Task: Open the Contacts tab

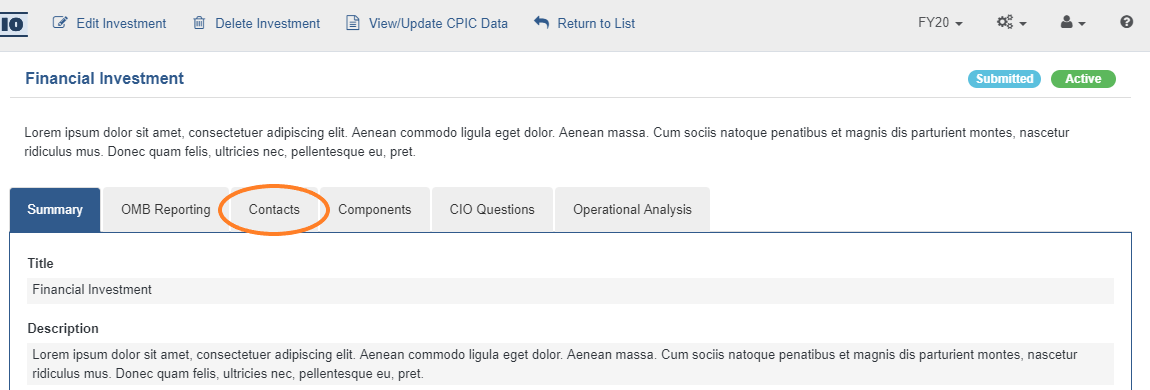Action: pos(274,210)
